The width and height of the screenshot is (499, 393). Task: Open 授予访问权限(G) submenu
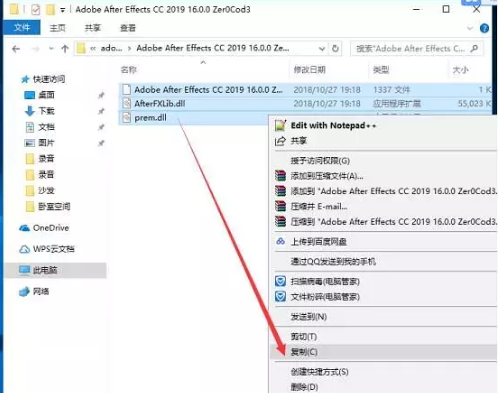383,161
